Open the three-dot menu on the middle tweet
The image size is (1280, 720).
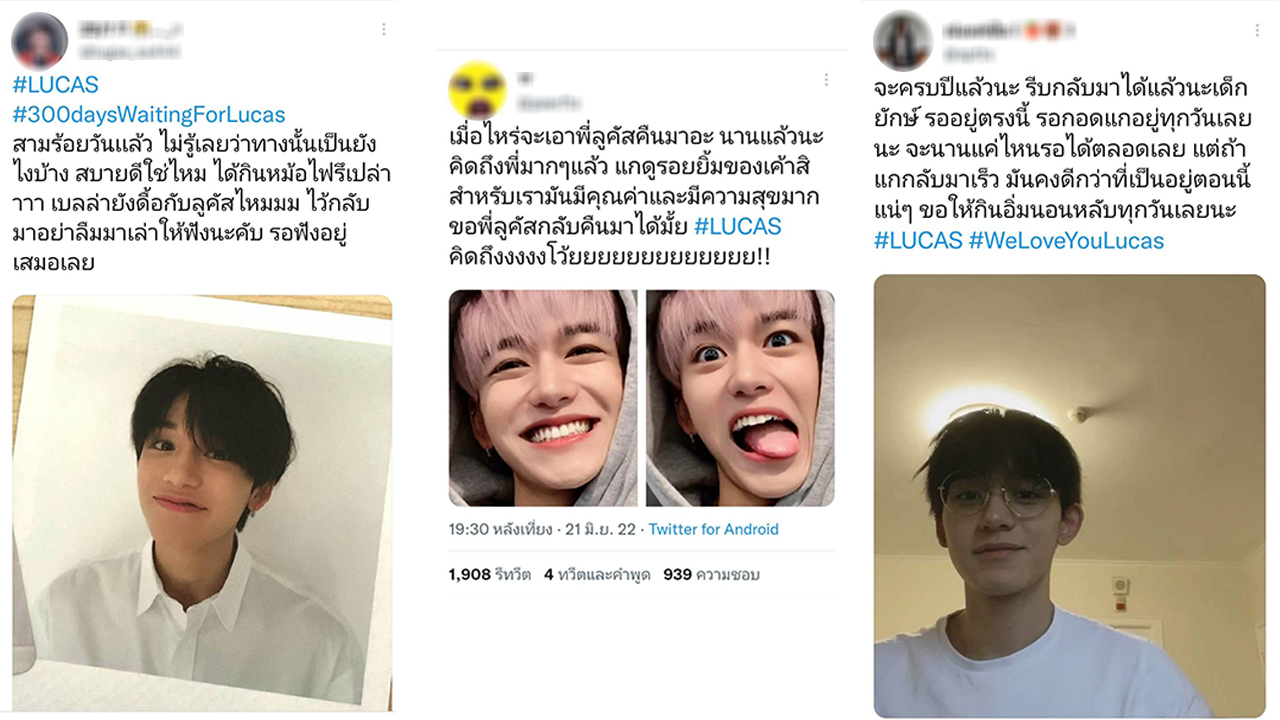coord(826,80)
